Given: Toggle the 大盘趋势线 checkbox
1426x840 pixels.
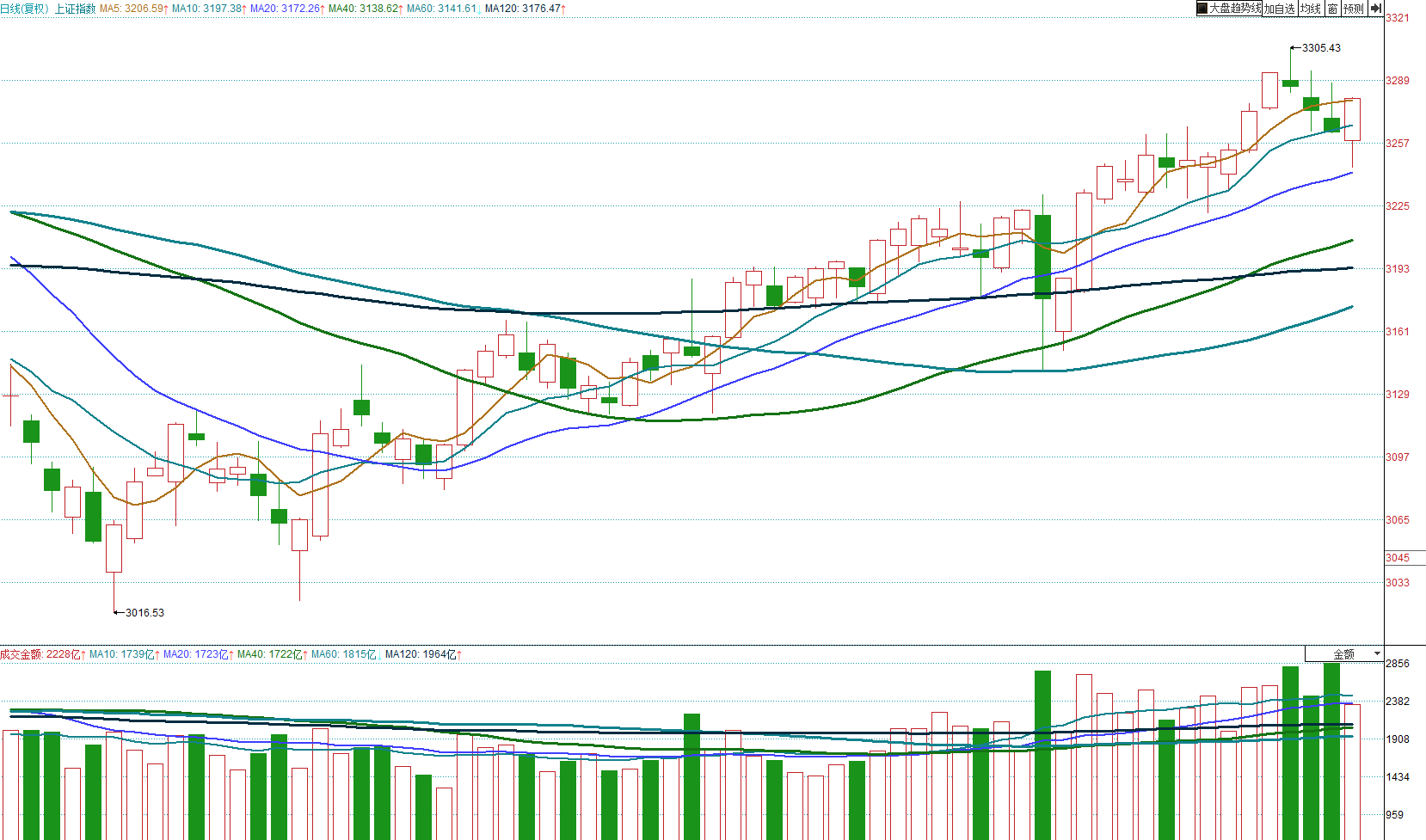Looking at the screenshot, I should [x=1202, y=9].
